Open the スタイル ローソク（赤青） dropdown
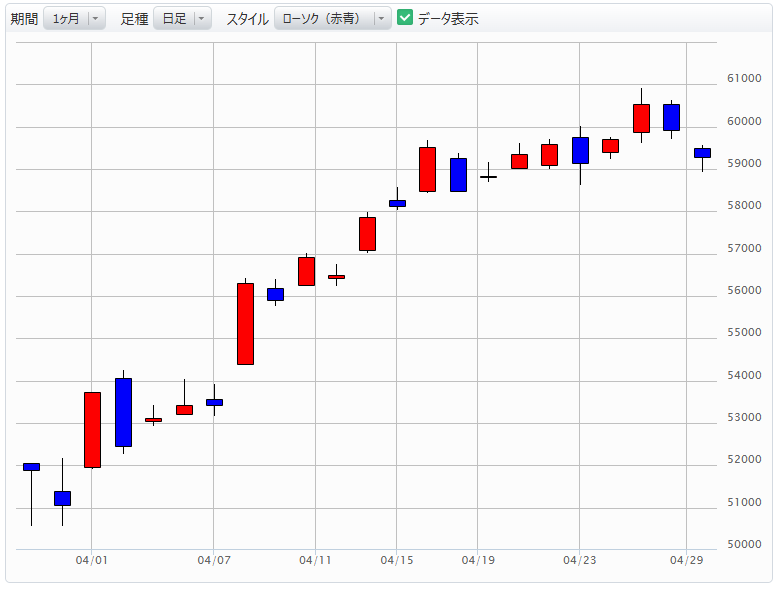 tap(332, 18)
